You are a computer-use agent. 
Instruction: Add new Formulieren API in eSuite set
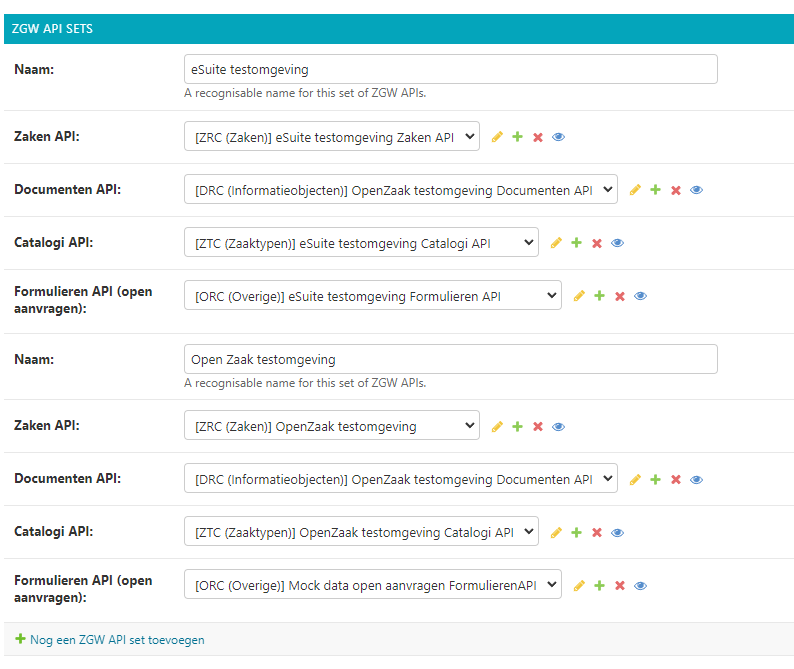tap(599, 296)
